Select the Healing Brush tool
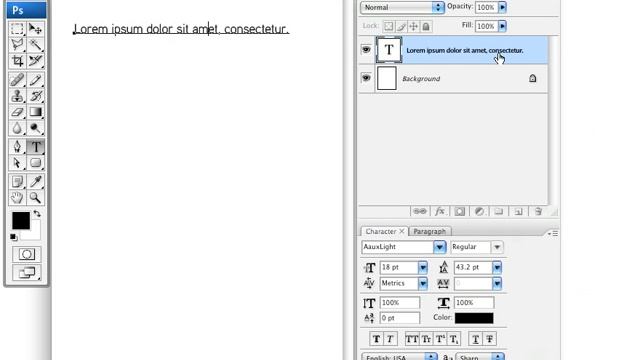 click(17, 80)
